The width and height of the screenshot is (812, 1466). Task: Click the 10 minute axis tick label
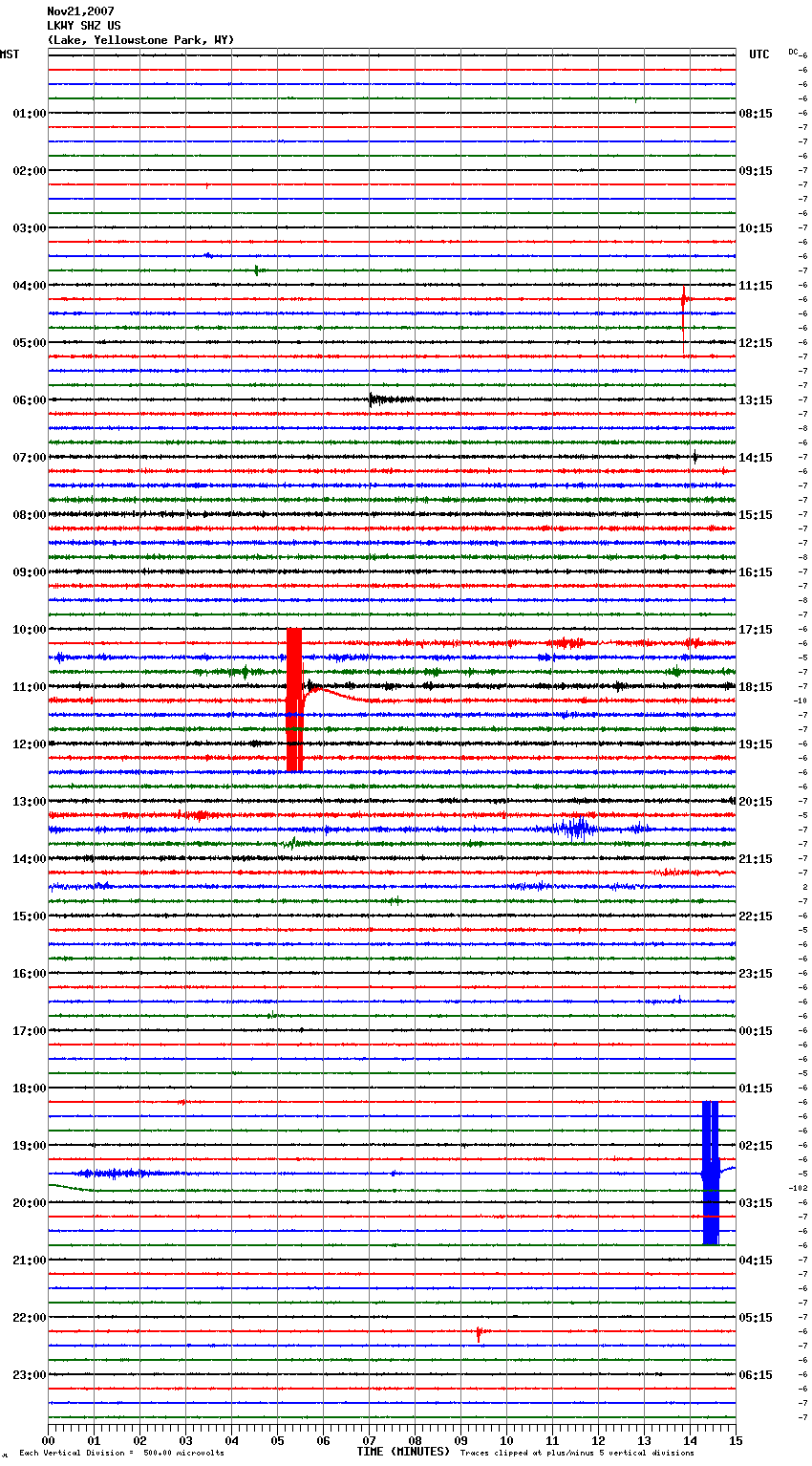(507, 1440)
